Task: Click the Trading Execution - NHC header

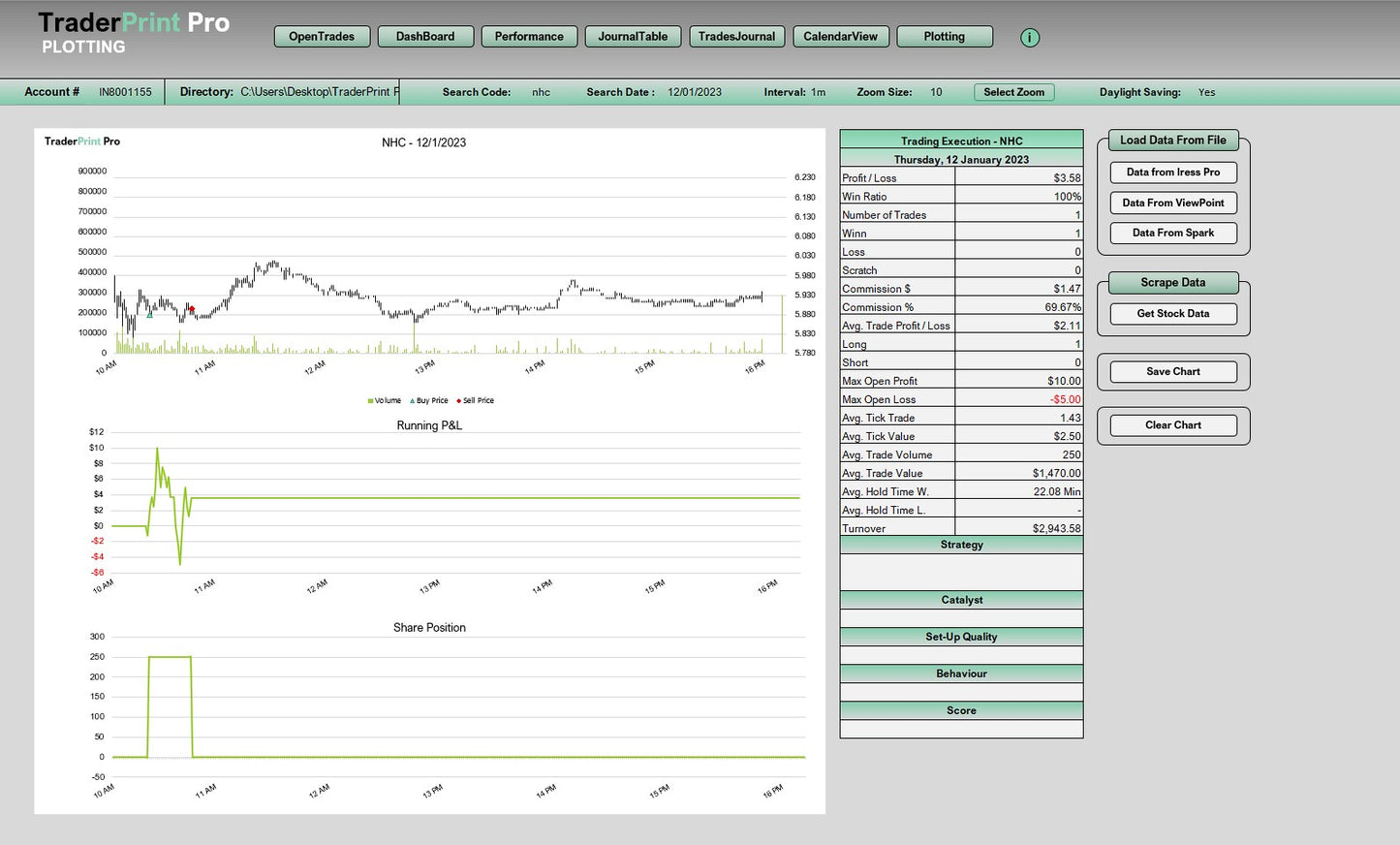Action: (x=961, y=141)
